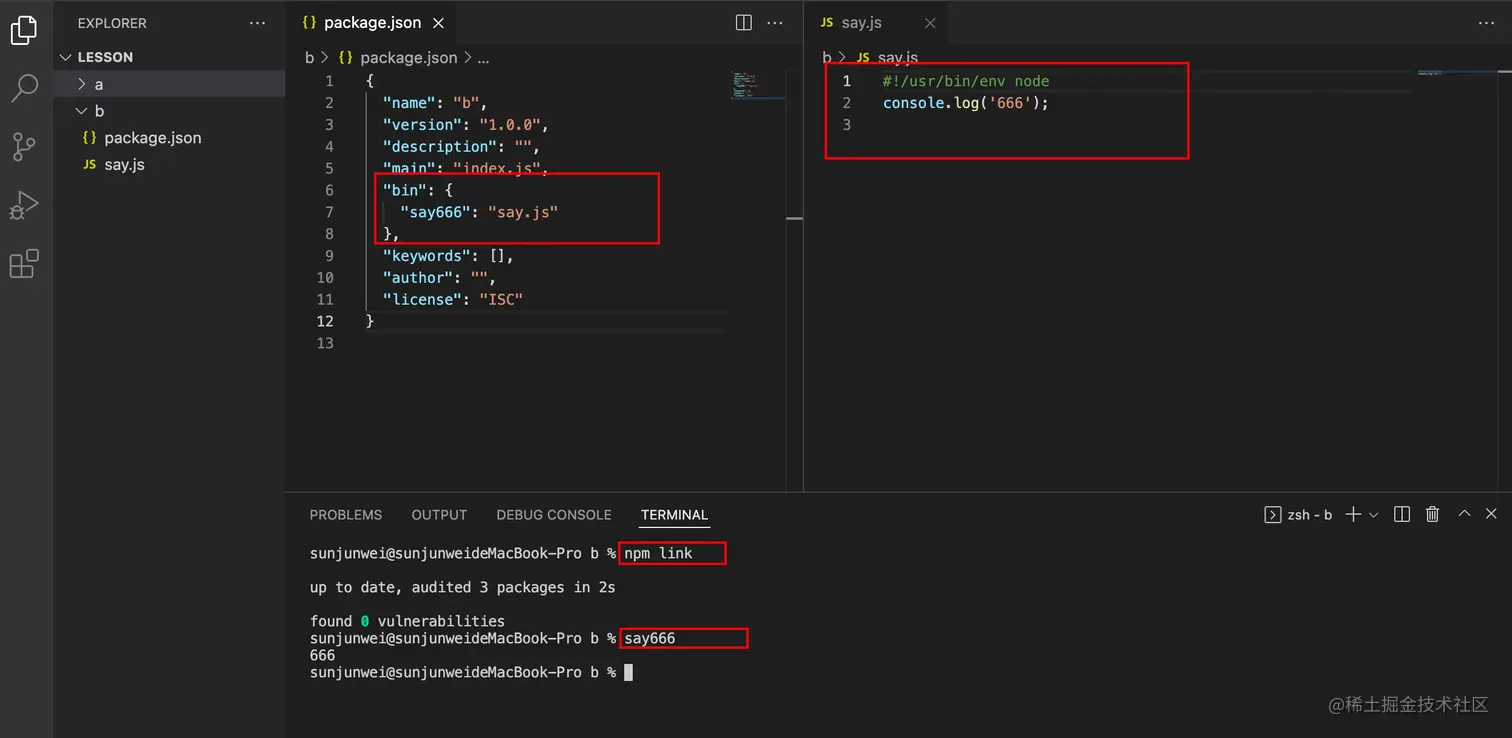
Task: Open the DEBUG CONSOLE panel tab
Action: coord(554,515)
